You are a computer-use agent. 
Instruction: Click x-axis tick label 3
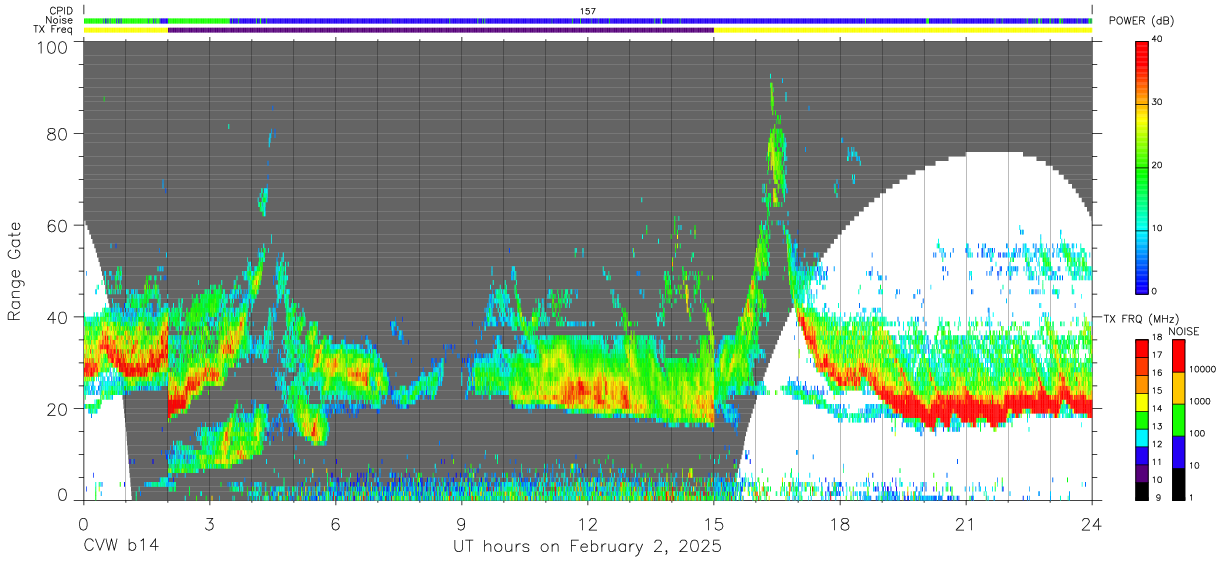[x=209, y=523]
